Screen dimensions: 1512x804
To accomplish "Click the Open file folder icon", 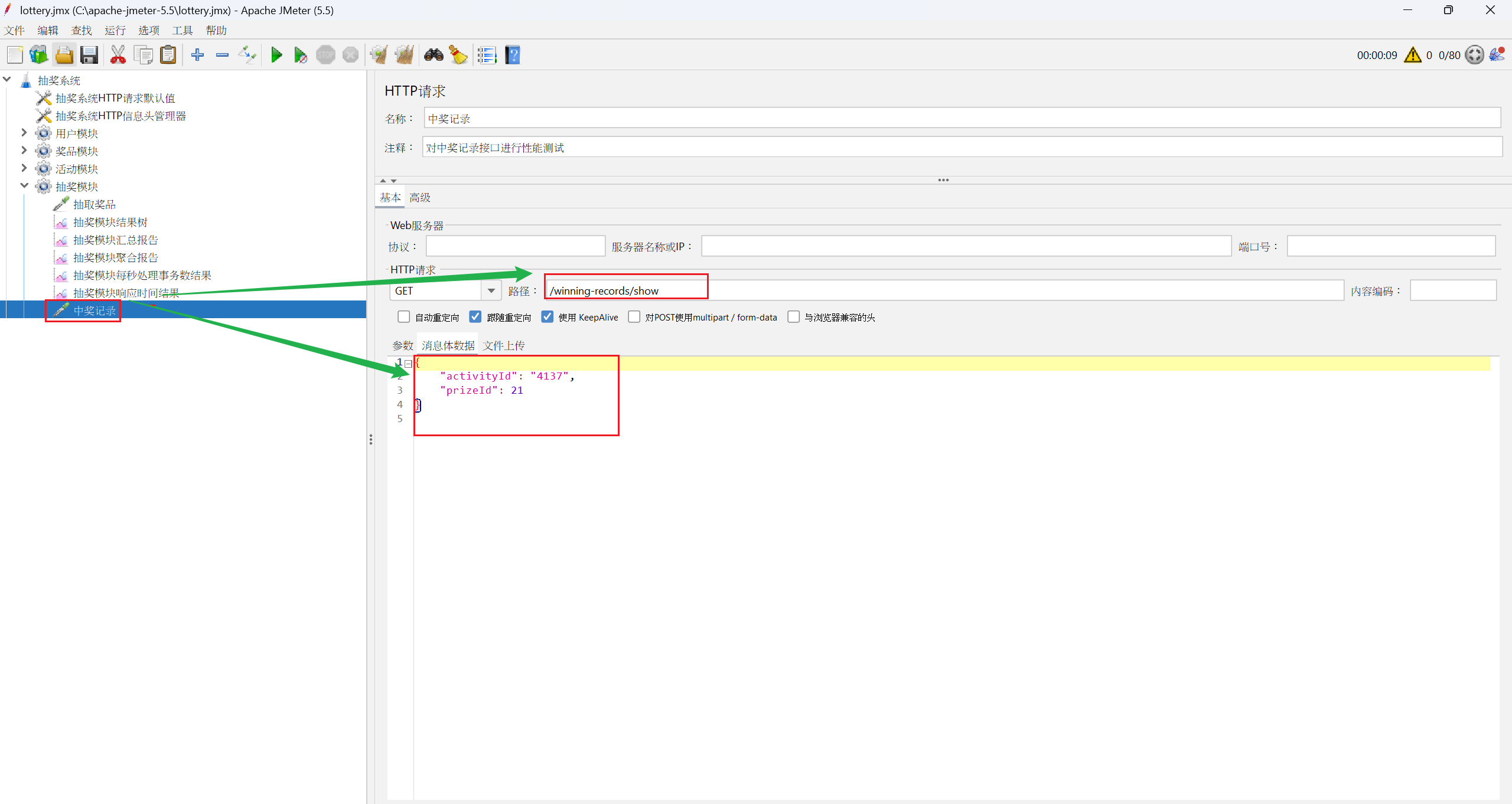I will (64, 55).
